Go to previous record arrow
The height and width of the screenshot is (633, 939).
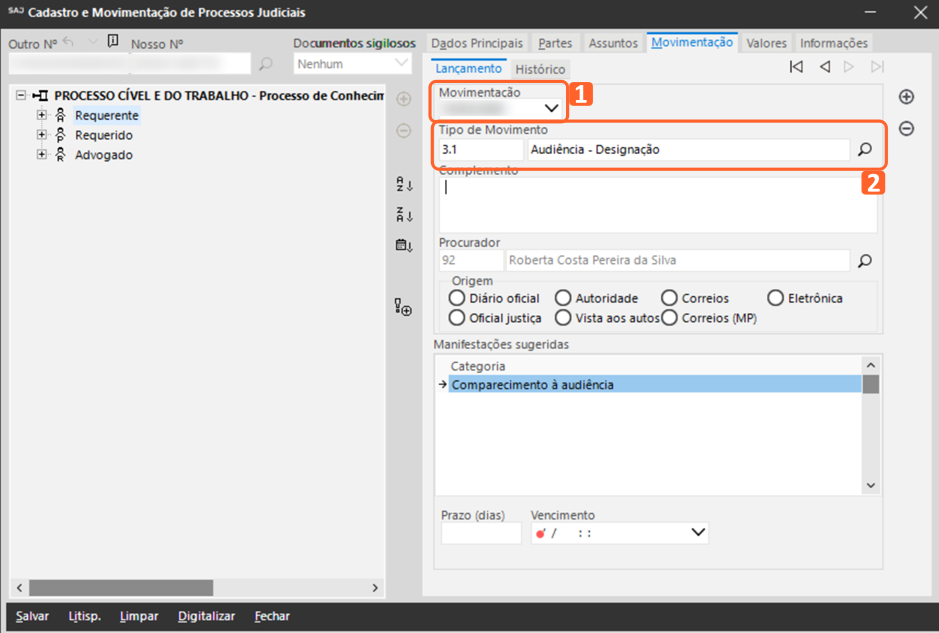[x=825, y=67]
